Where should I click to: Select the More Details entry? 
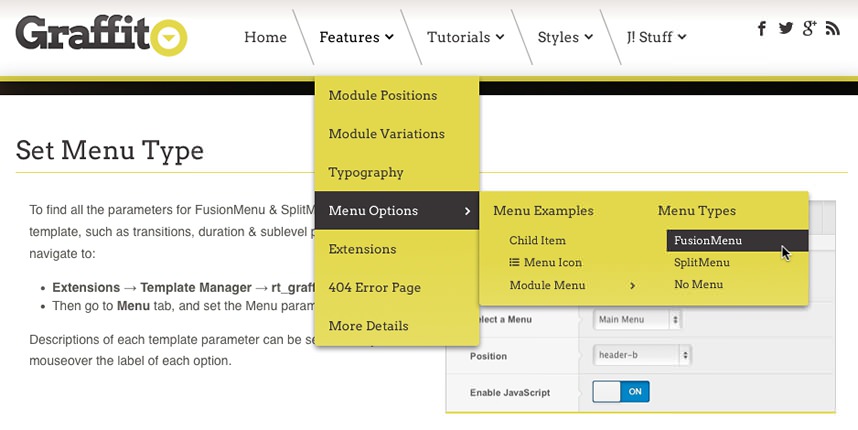[x=397, y=326]
